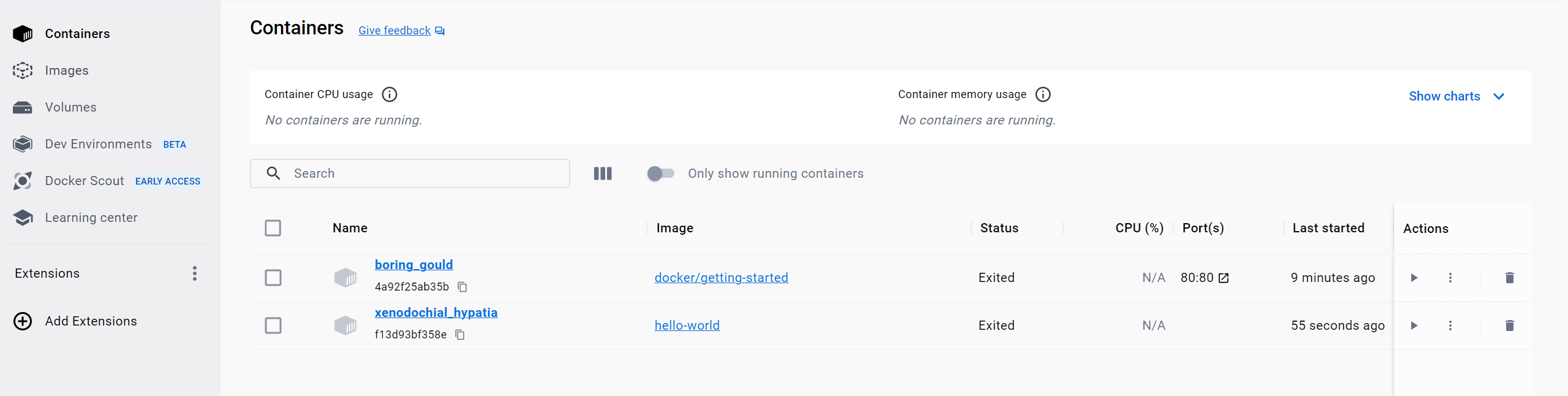Toggle Only show running containers
This screenshot has height=396, width=1568.
coord(660,173)
